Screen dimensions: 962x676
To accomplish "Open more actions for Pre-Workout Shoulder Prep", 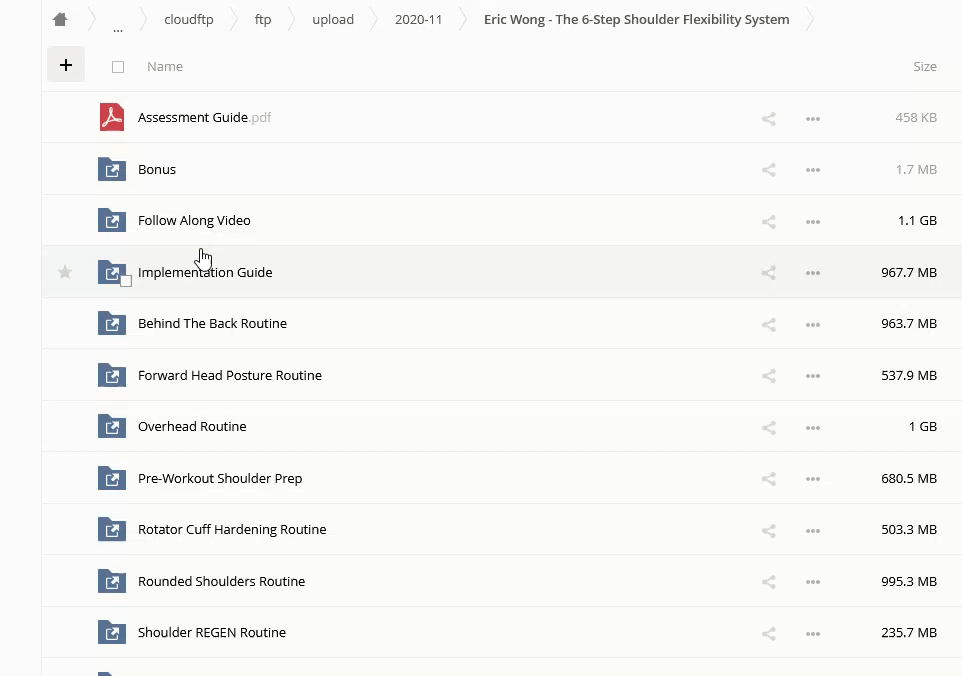I will (813, 480).
